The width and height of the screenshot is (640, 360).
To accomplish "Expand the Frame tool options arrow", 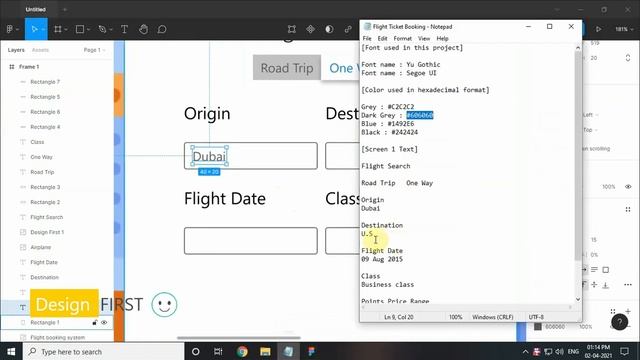I will tap(66, 29).
